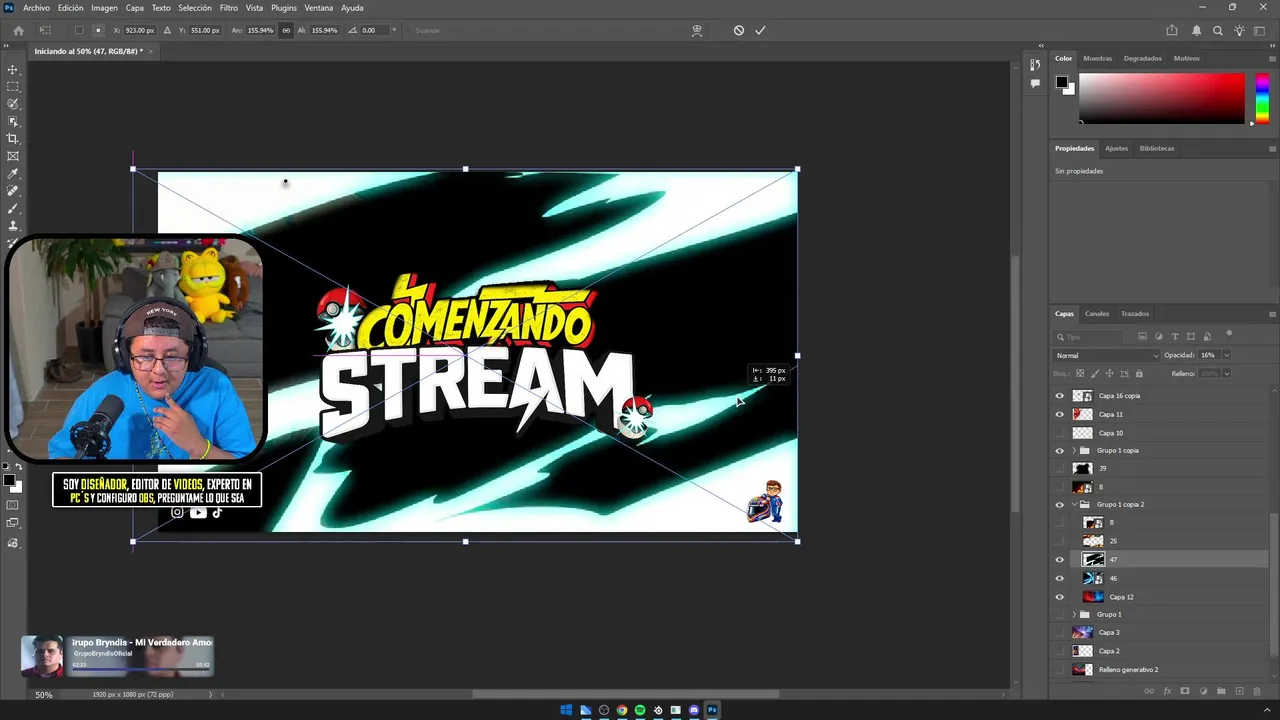This screenshot has height=720, width=1280.
Task: Open the Color panel options menu
Action: click(x=1272, y=58)
